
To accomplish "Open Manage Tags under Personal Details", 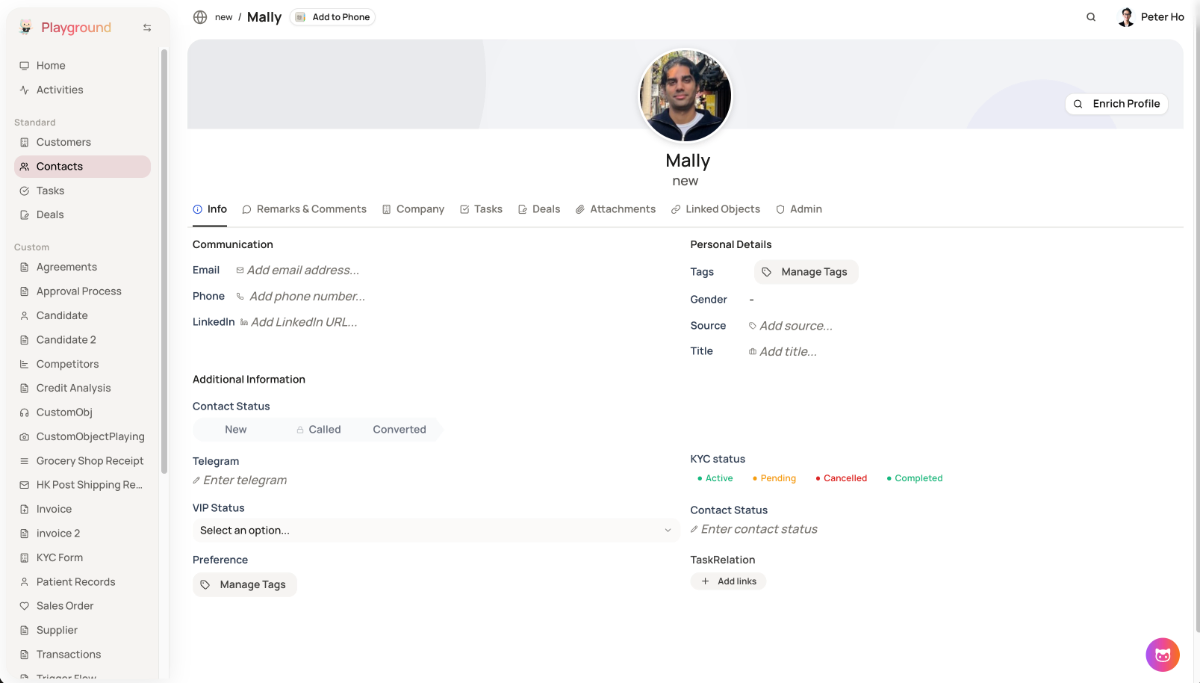I will point(805,272).
